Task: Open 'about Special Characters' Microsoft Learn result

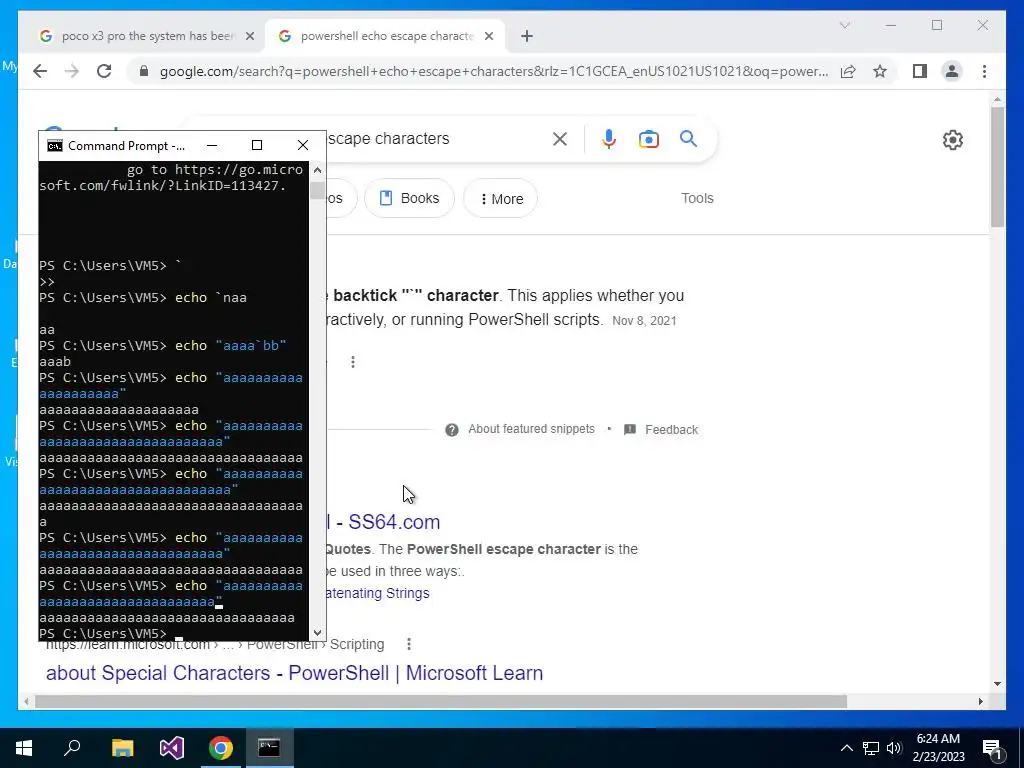Action: pyautogui.click(x=295, y=673)
